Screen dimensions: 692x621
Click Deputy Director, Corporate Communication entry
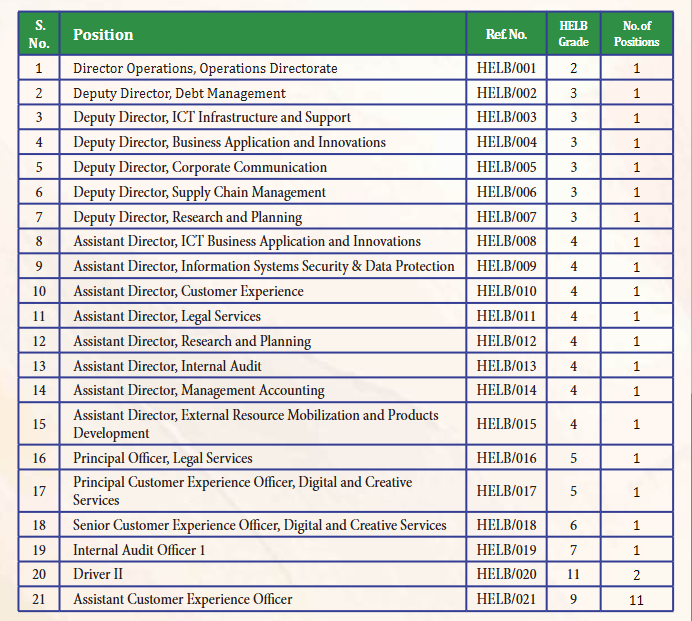point(200,168)
